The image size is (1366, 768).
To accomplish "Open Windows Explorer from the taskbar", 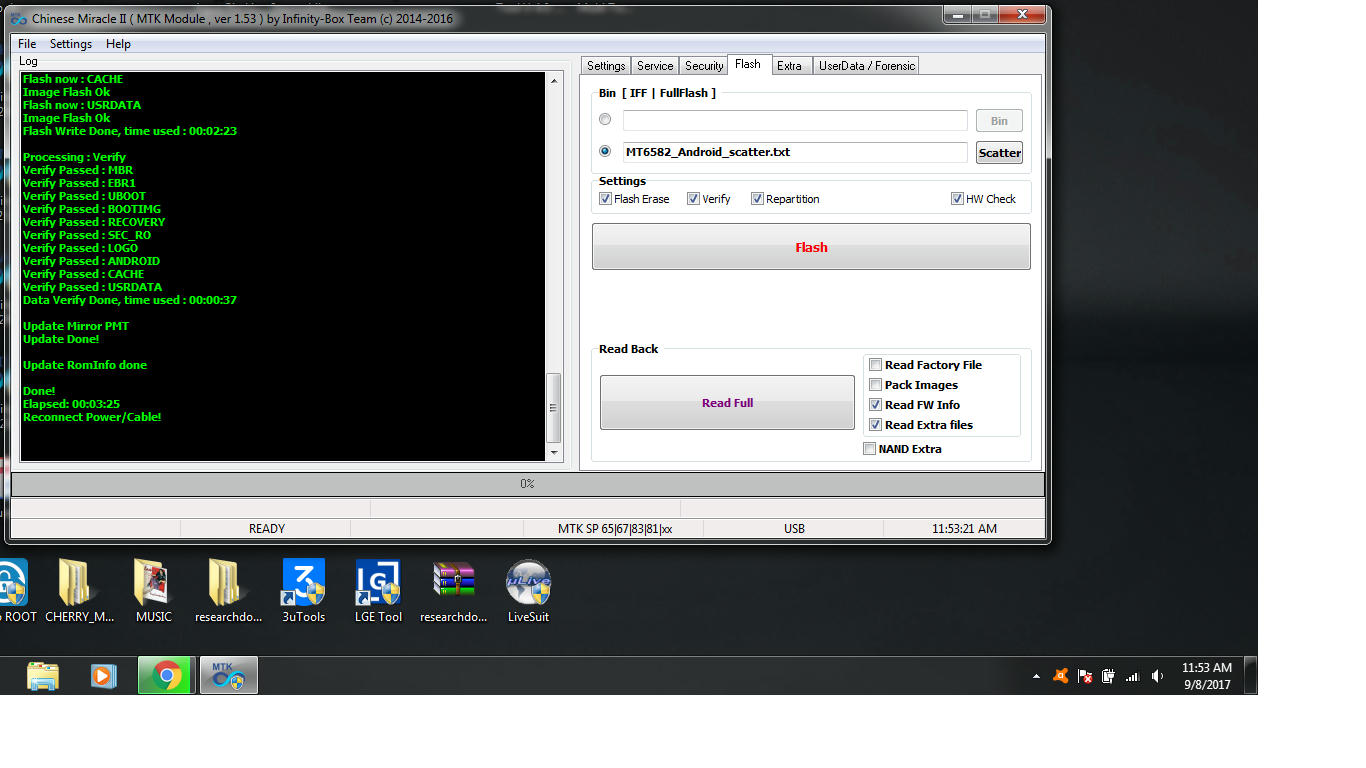I will coord(43,676).
